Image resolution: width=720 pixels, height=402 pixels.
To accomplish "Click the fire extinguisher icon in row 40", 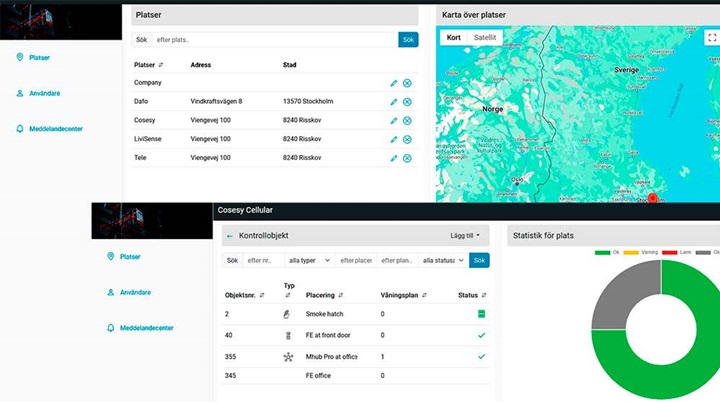I will click(x=288, y=335).
